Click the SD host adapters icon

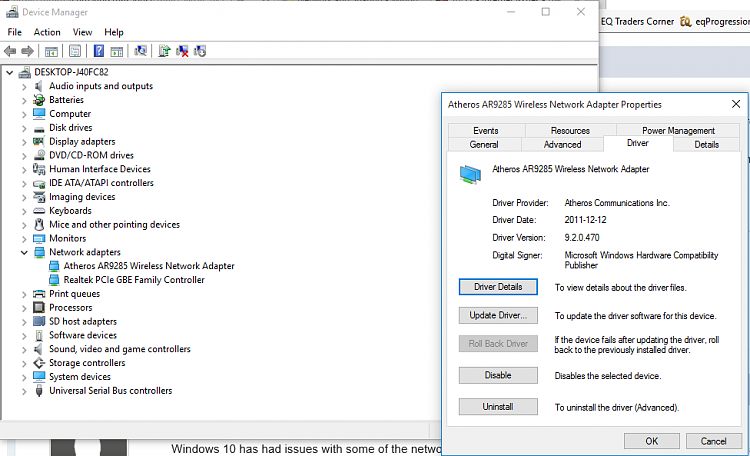point(39,321)
